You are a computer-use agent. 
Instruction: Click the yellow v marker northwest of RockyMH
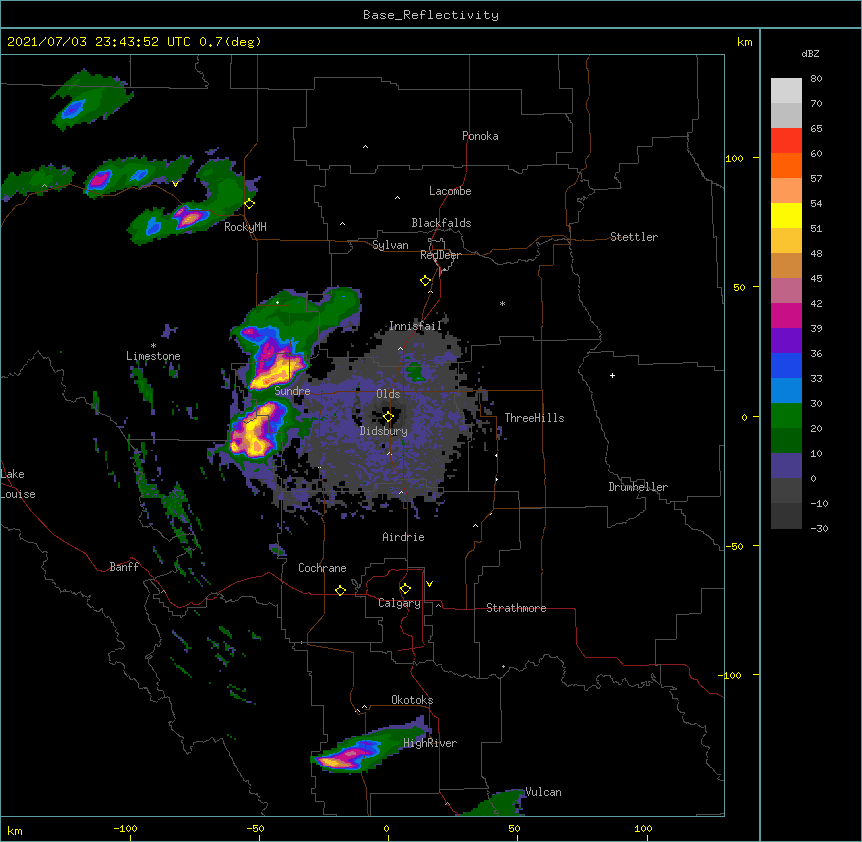(x=175, y=184)
